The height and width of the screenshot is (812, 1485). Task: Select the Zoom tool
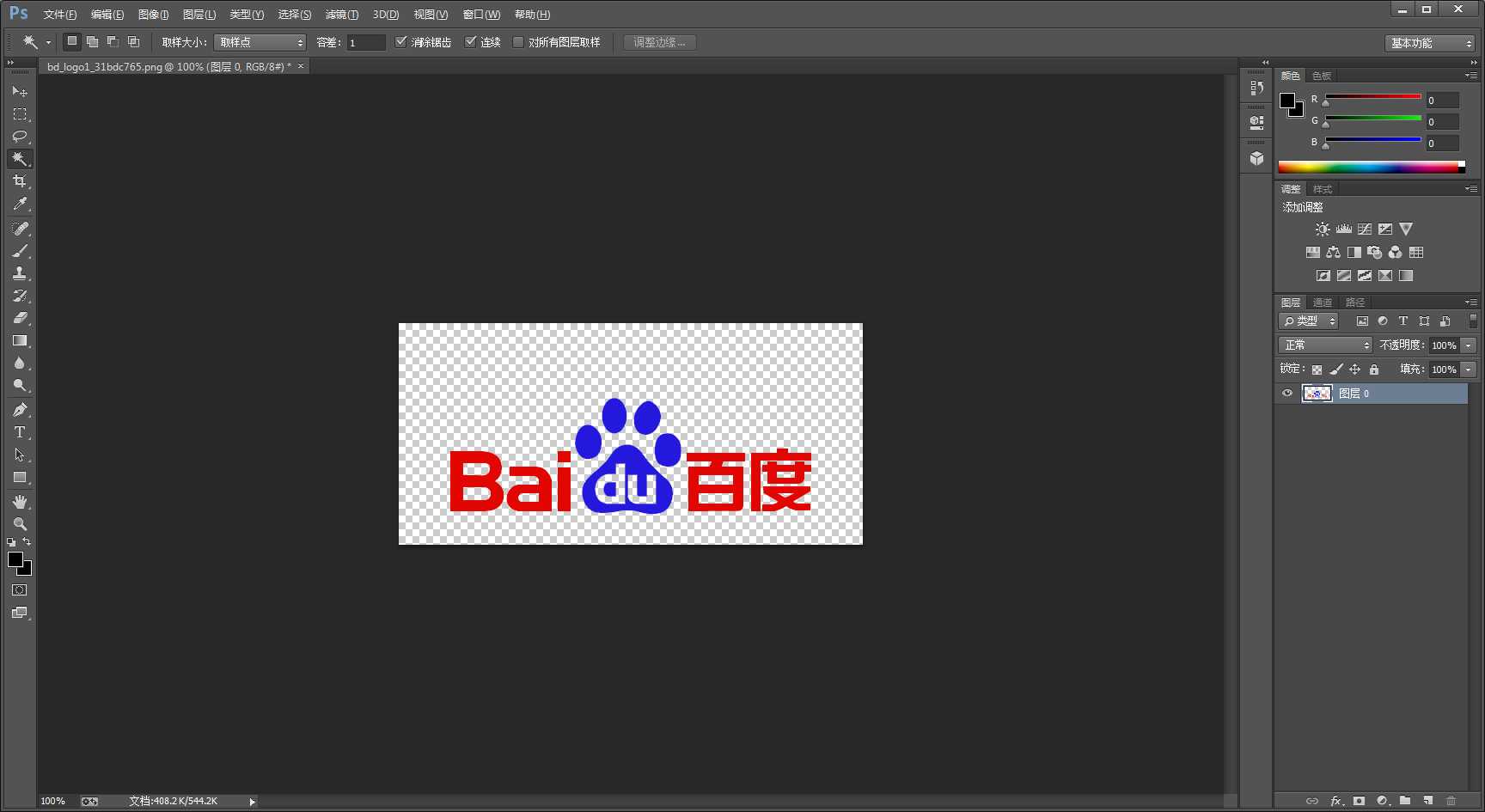click(20, 524)
